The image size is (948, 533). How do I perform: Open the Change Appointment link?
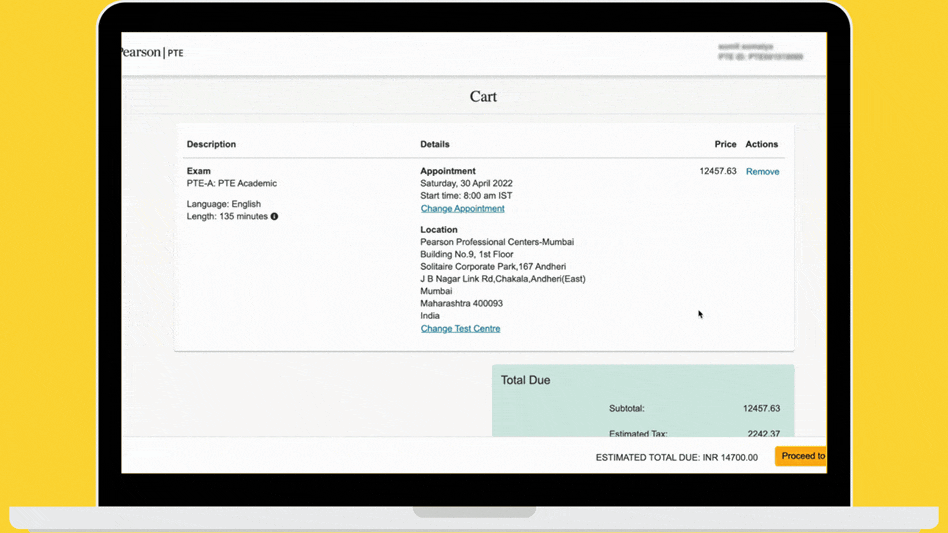click(463, 208)
